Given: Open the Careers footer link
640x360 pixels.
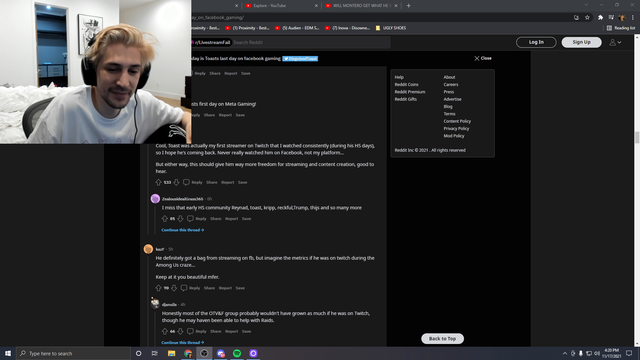Looking at the screenshot, I should 451,84.
